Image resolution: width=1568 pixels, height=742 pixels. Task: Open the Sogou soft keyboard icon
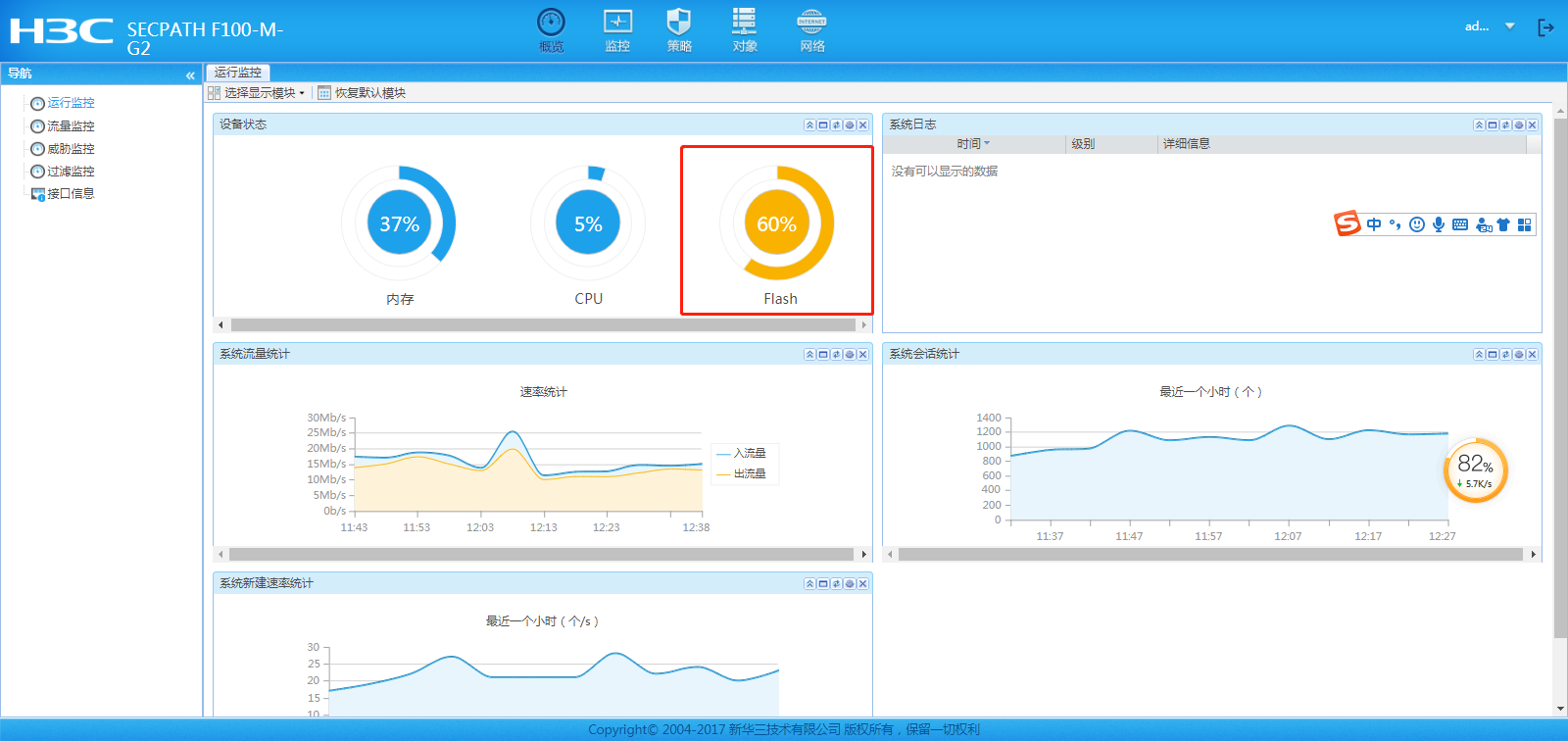1460,224
